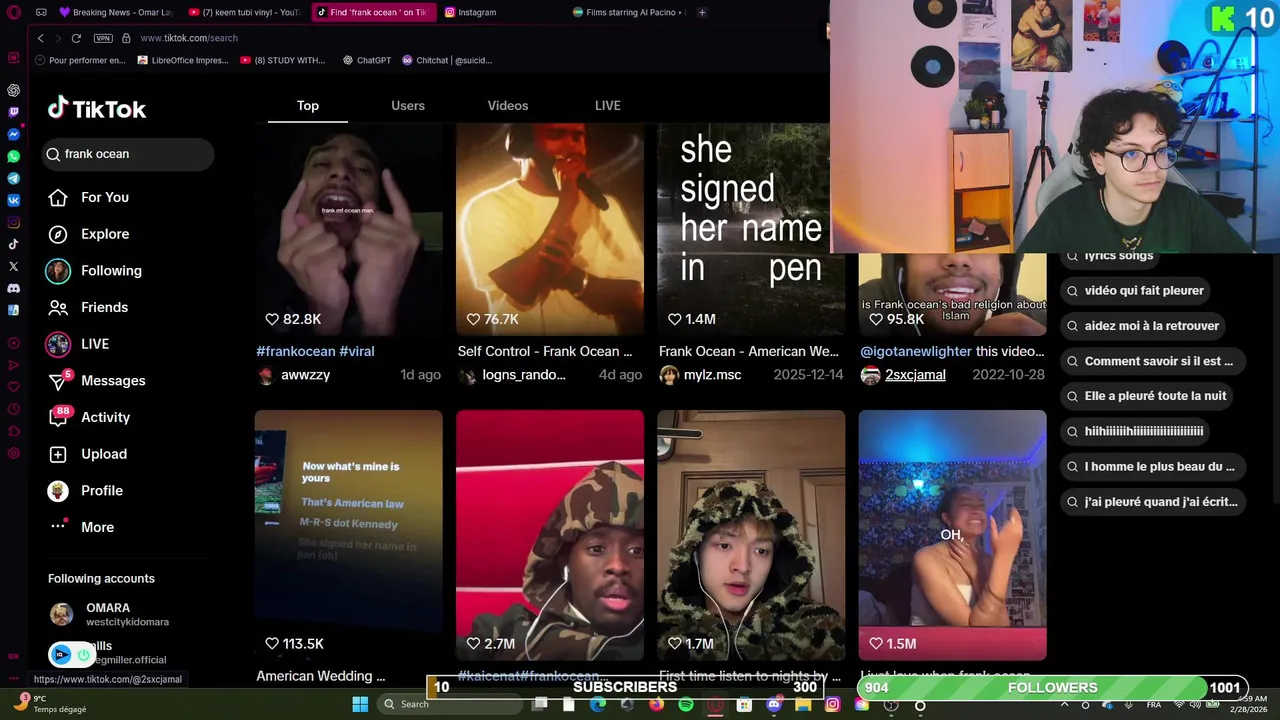Open the red-background video with 2.7M likes
The height and width of the screenshot is (720, 1280).
[550, 535]
